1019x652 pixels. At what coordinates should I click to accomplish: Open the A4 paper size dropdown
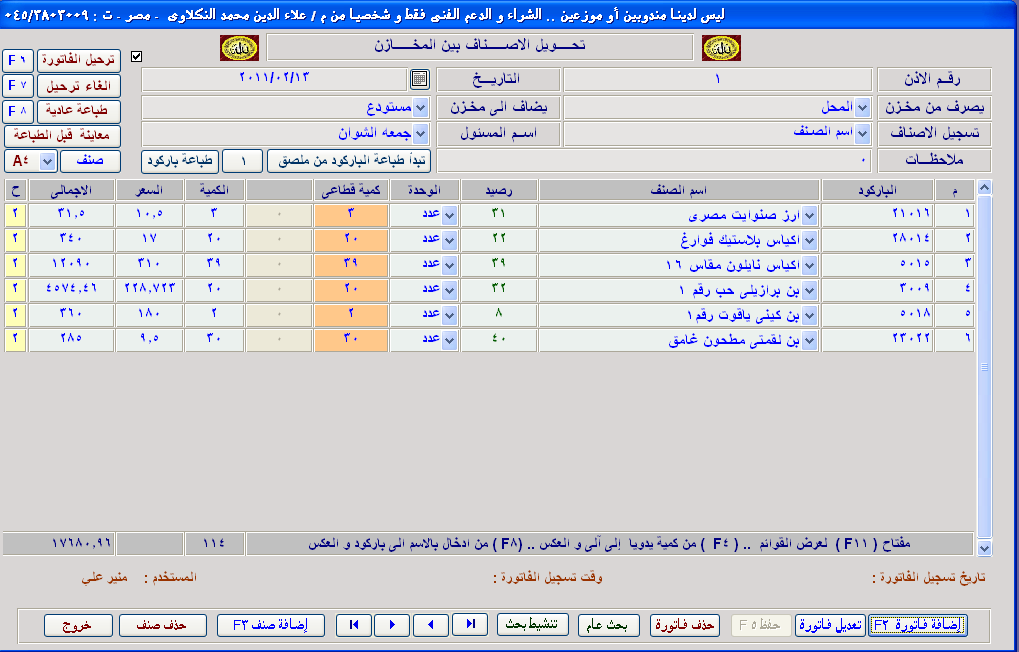click(x=46, y=161)
